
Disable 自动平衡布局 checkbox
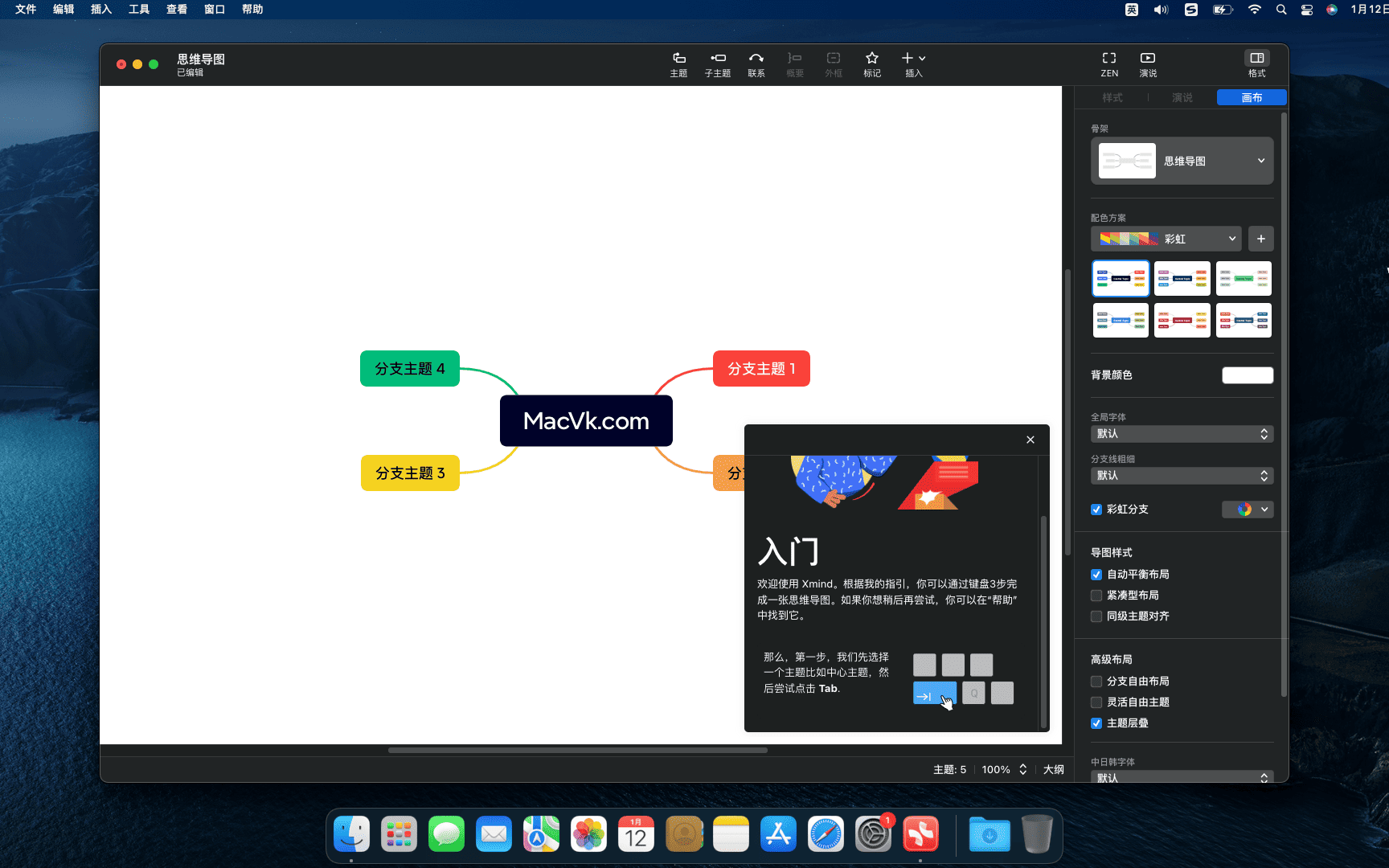click(1096, 575)
